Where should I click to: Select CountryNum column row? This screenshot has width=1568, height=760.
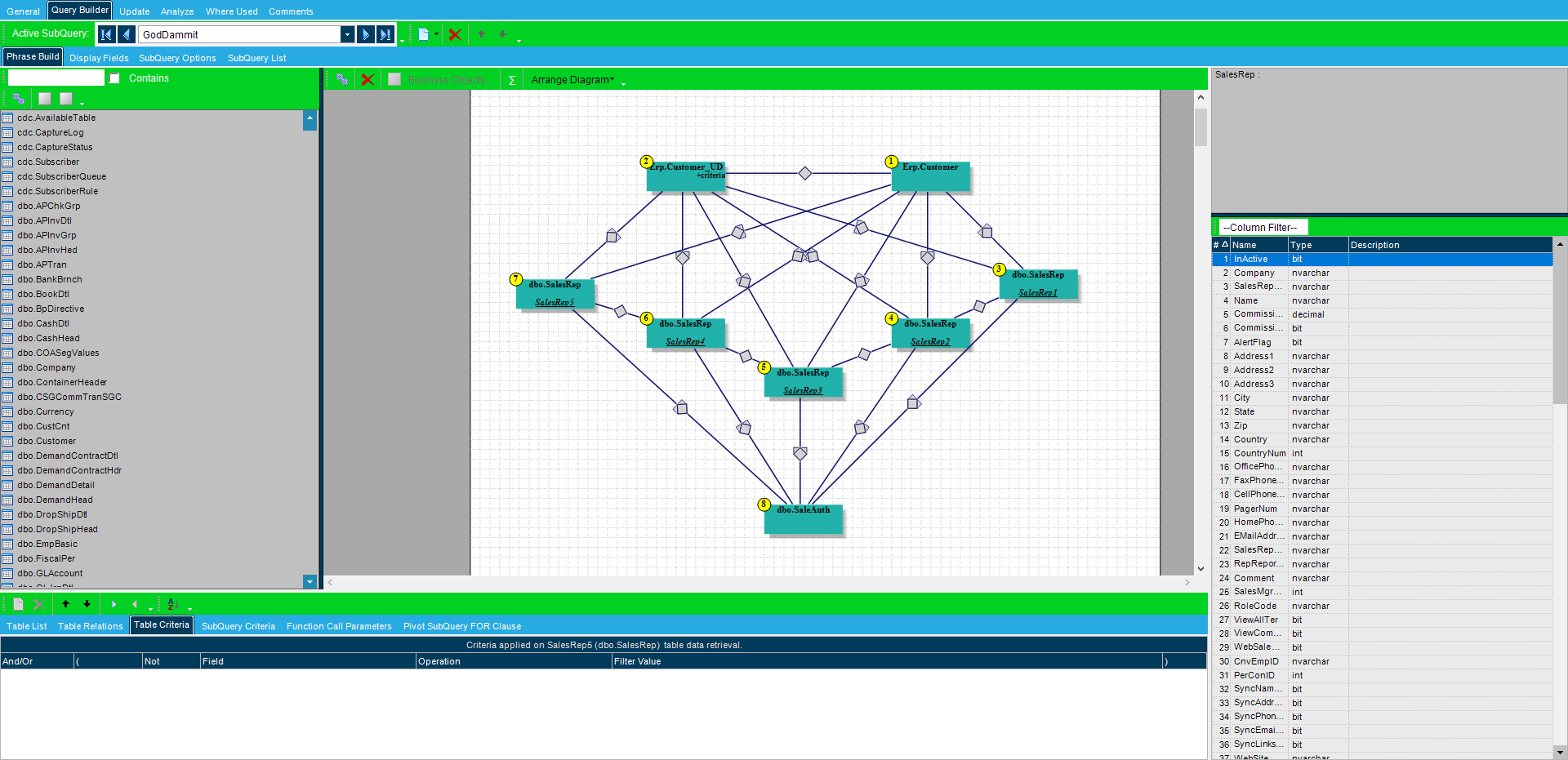[x=1382, y=453]
